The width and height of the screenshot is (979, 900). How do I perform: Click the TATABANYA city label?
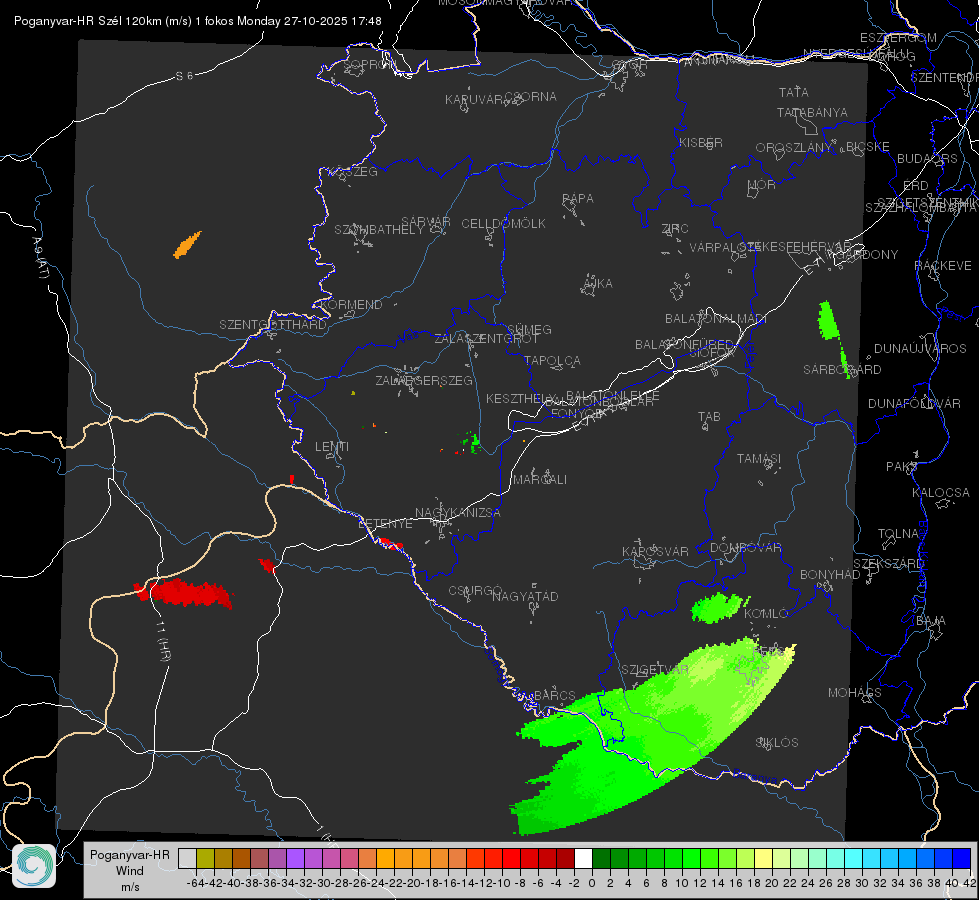point(812,112)
